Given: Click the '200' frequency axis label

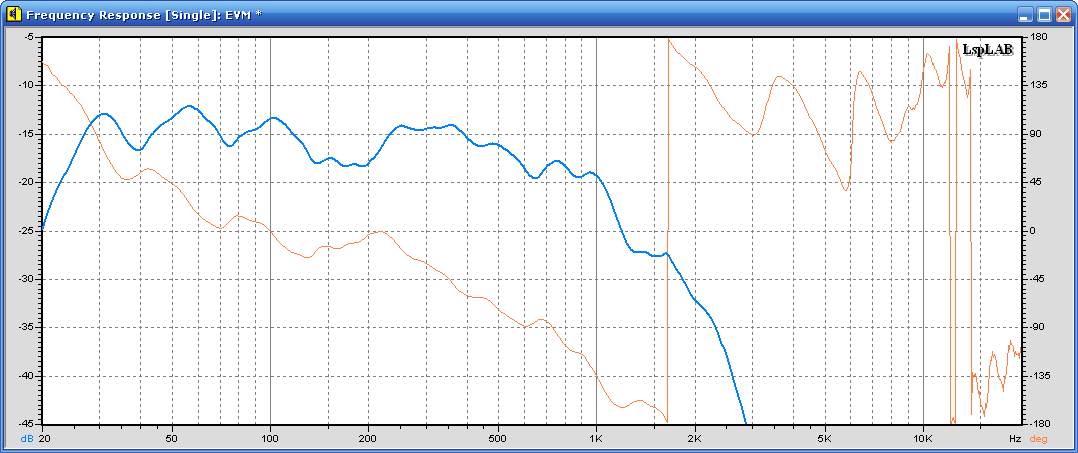Looking at the screenshot, I should click(x=368, y=438).
